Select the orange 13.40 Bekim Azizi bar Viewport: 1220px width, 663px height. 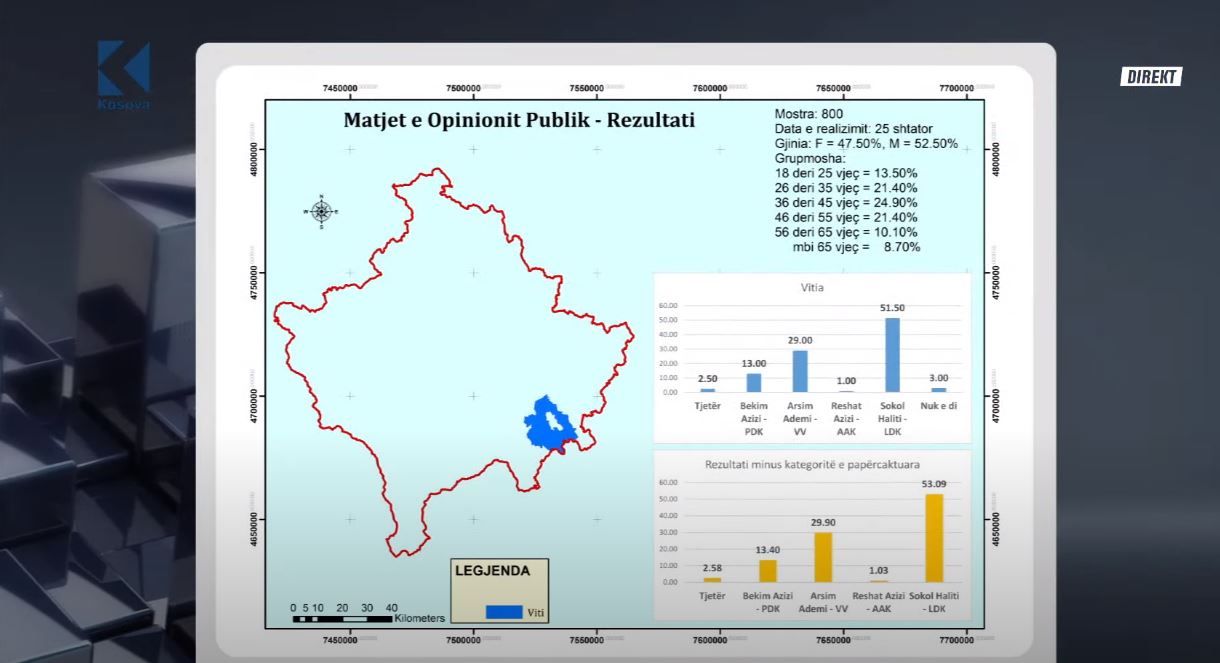coord(768,570)
